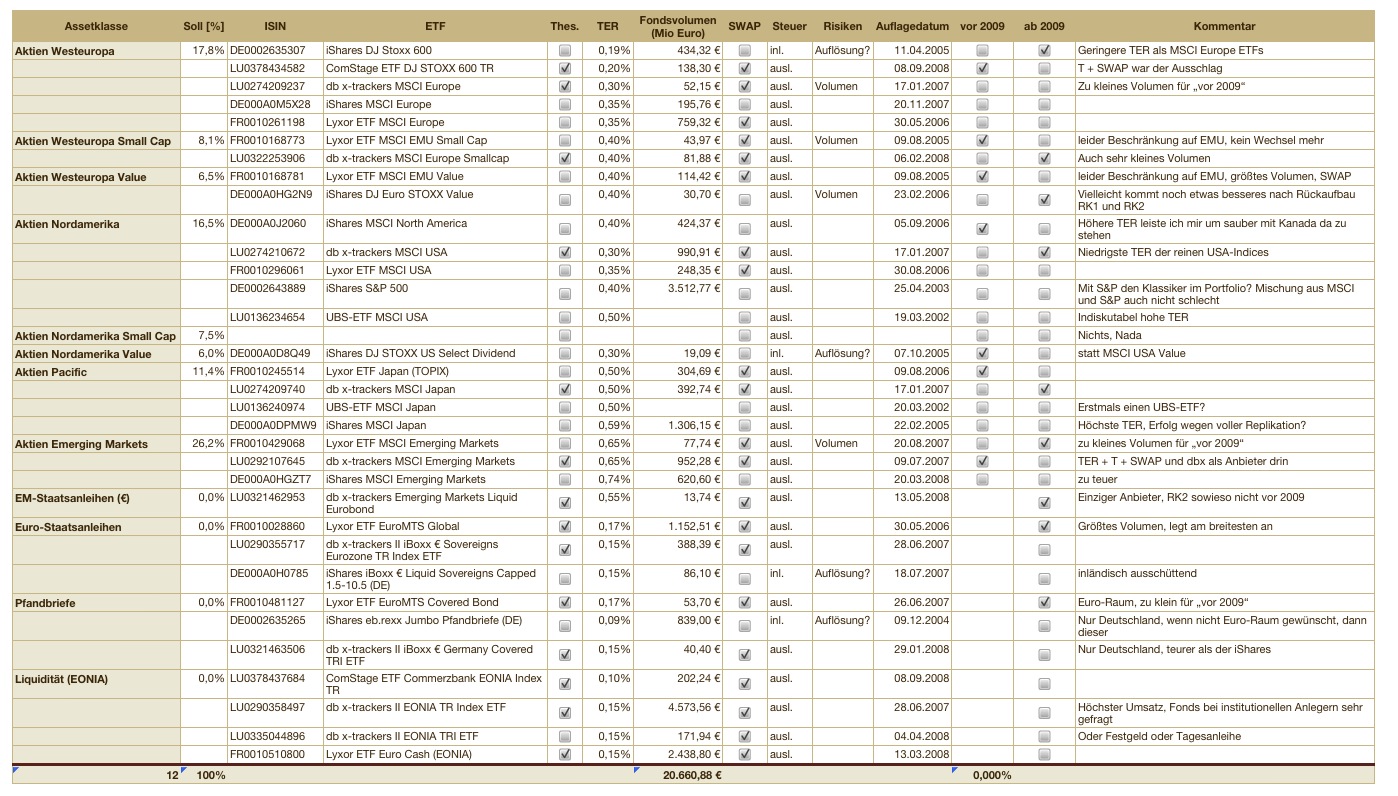Select the Fondsvolumen (Mio Euro) header
This screenshot has height=796, width=1398.
point(678,26)
